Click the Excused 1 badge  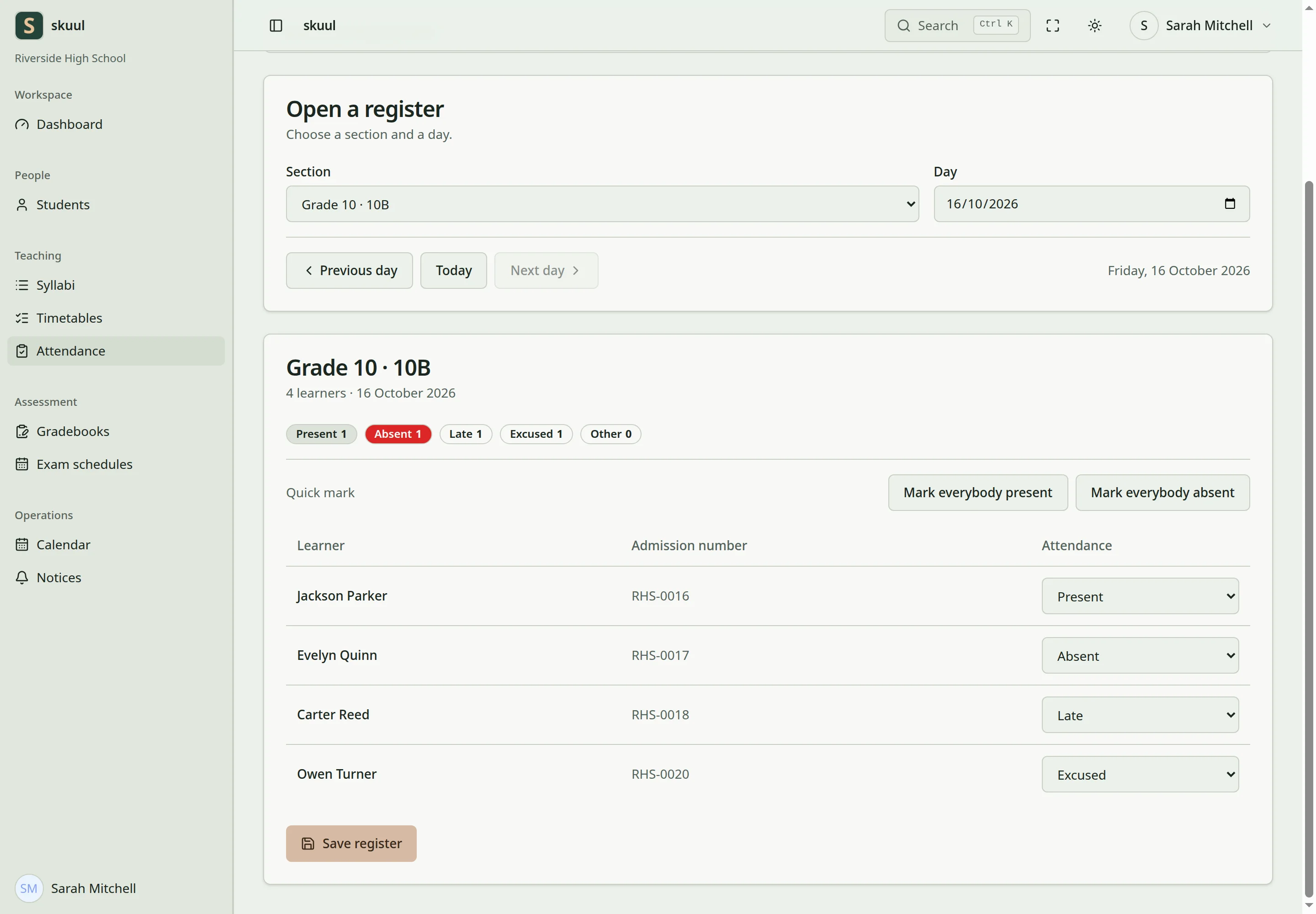click(536, 434)
